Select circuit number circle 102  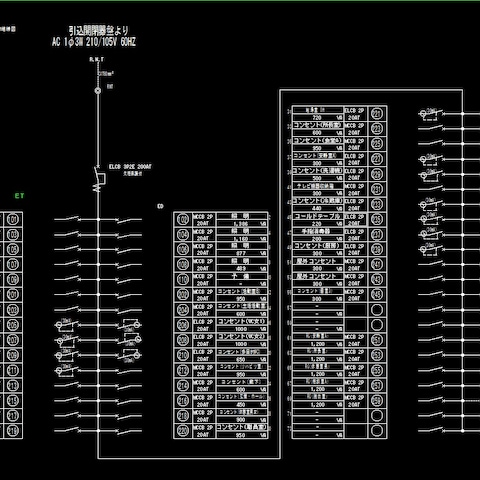click(x=183, y=219)
